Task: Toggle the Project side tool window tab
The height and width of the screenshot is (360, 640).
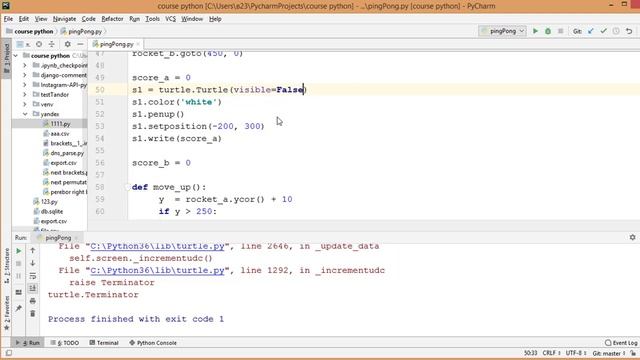Action: point(6,58)
